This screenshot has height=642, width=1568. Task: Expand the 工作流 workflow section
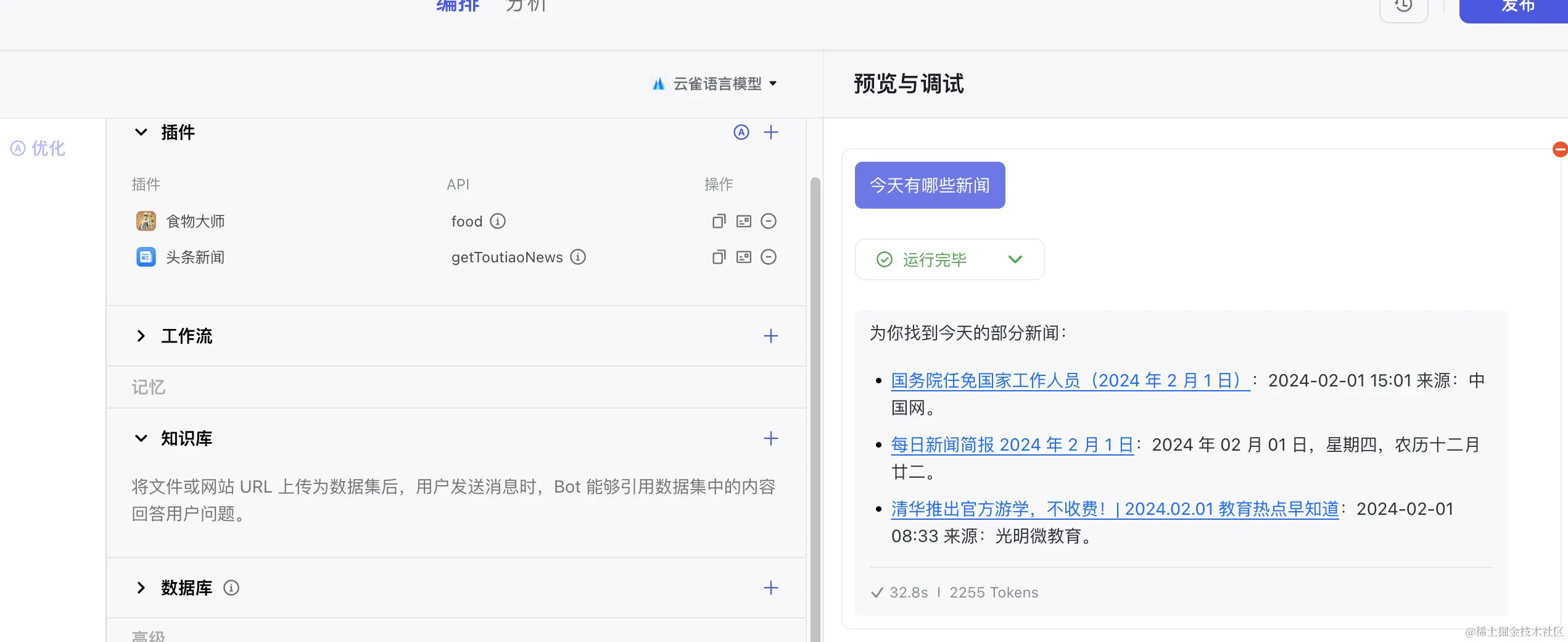click(141, 336)
